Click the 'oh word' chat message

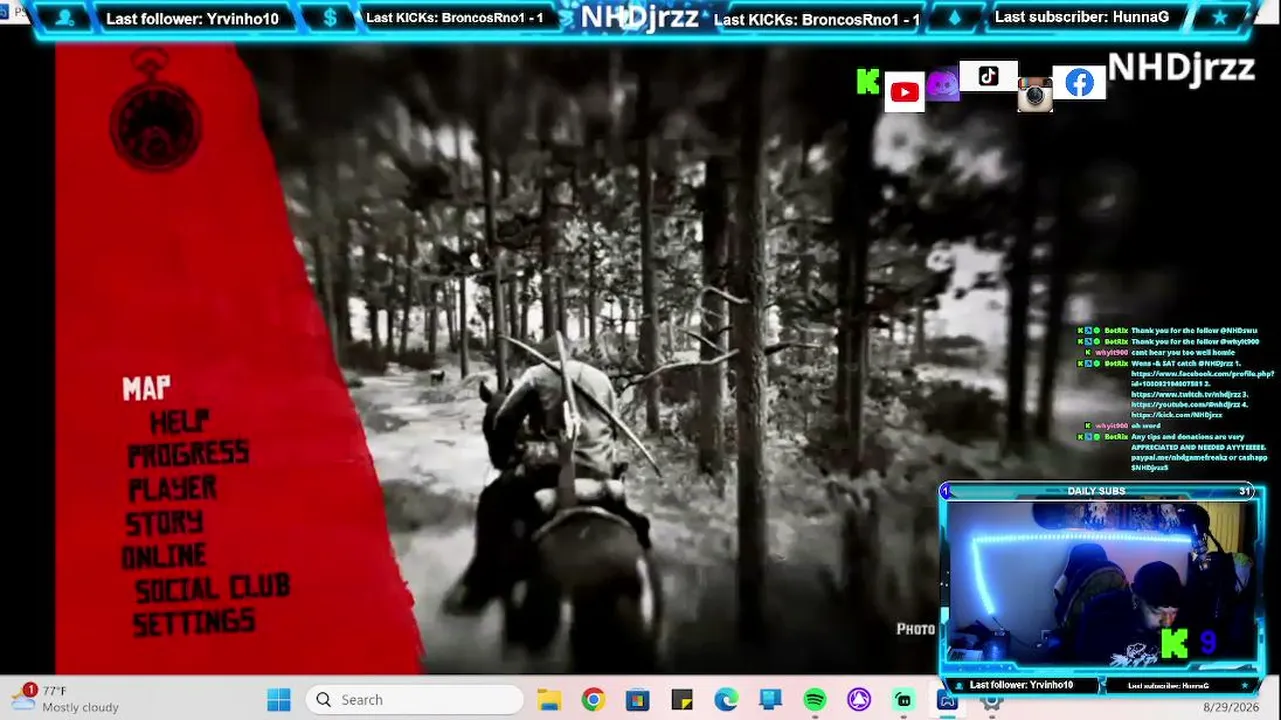coord(1146,426)
